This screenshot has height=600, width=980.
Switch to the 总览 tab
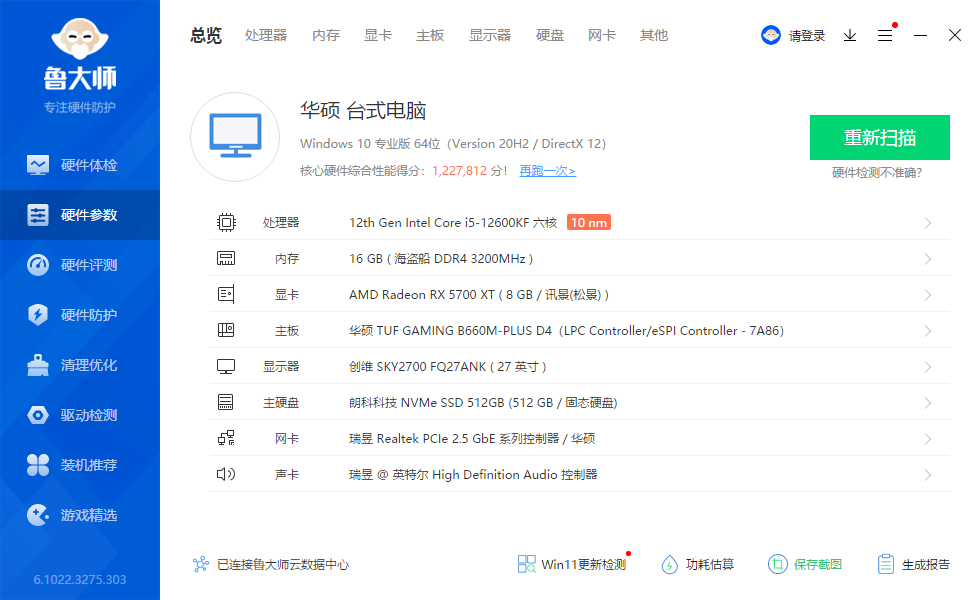(206, 36)
